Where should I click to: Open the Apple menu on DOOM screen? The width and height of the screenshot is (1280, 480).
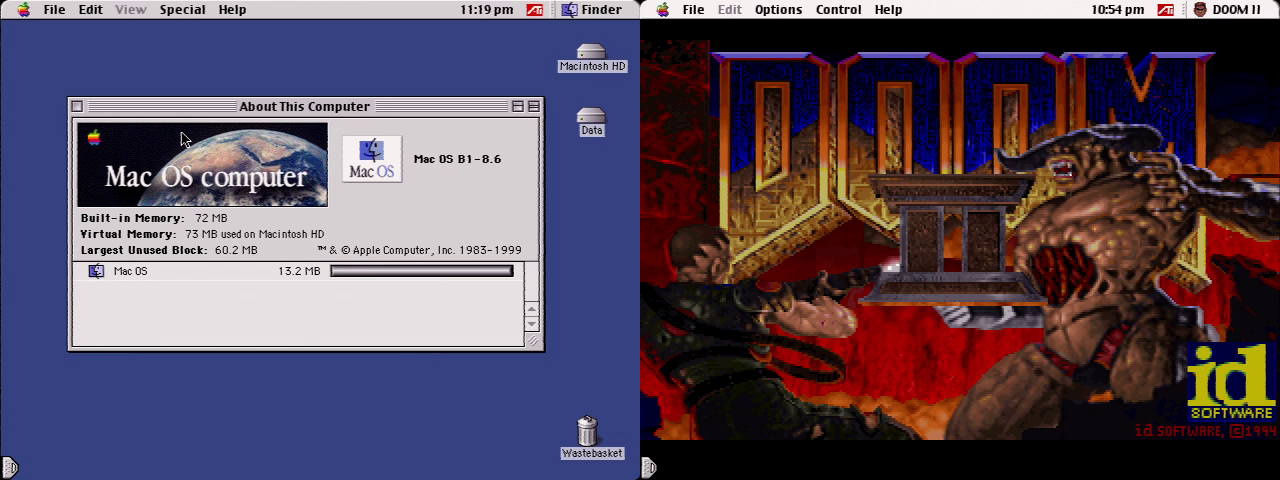click(662, 9)
